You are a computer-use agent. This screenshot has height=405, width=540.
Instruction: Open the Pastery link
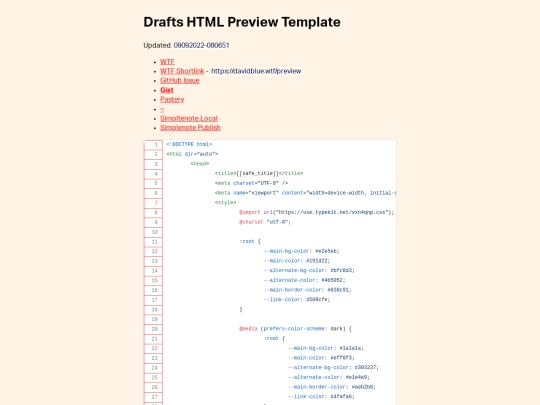point(172,99)
